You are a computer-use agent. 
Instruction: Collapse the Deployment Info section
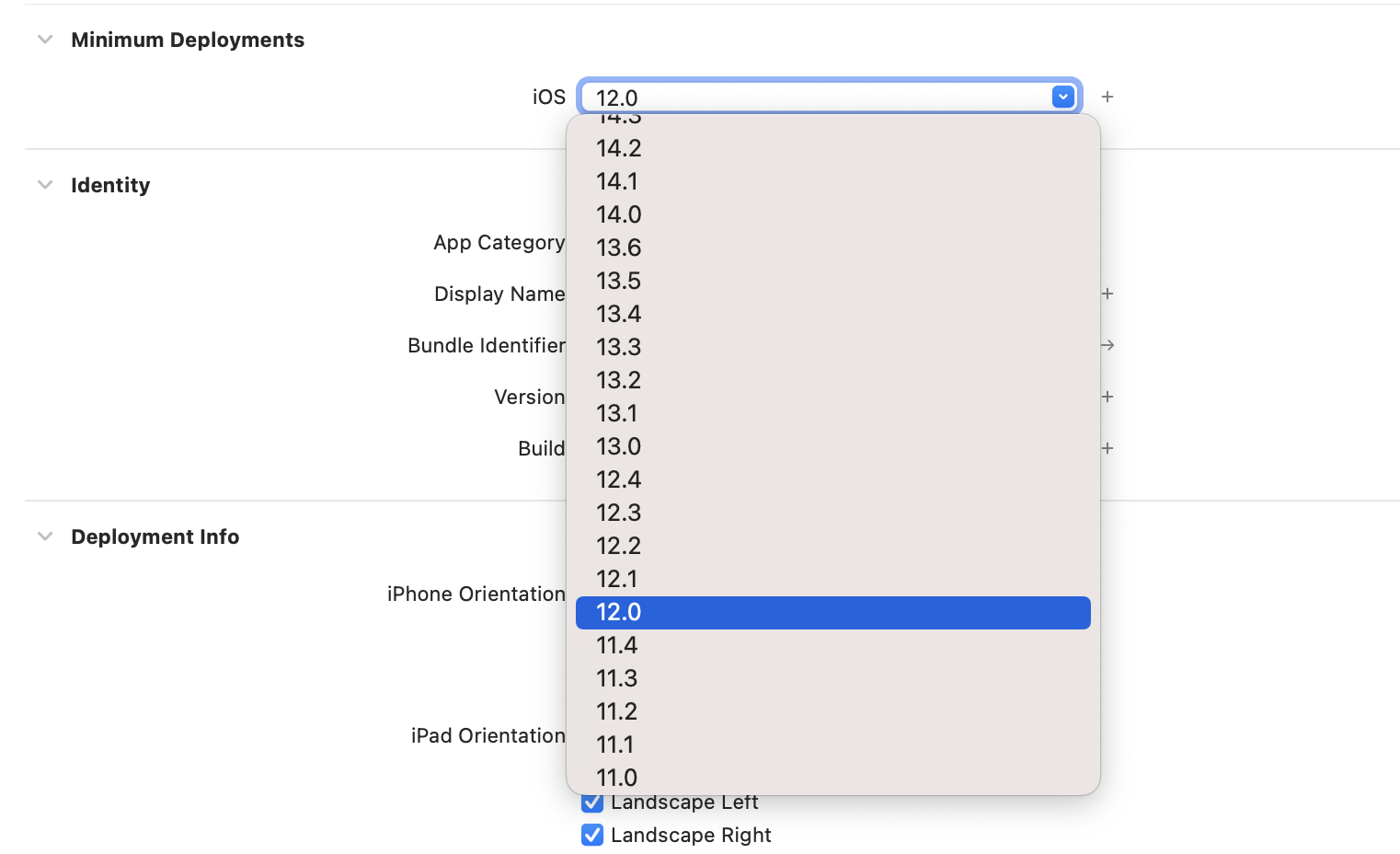pyautogui.click(x=45, y=537)
